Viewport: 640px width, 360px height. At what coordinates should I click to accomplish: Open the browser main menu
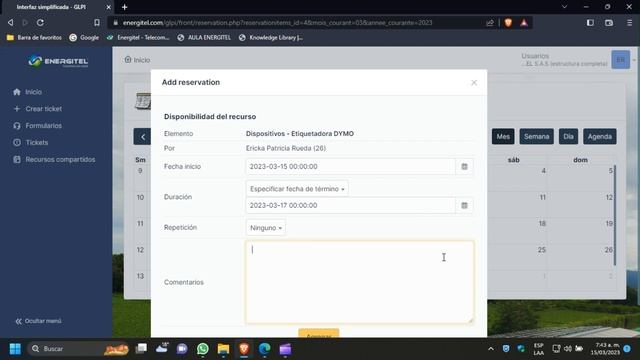(629, 23)
